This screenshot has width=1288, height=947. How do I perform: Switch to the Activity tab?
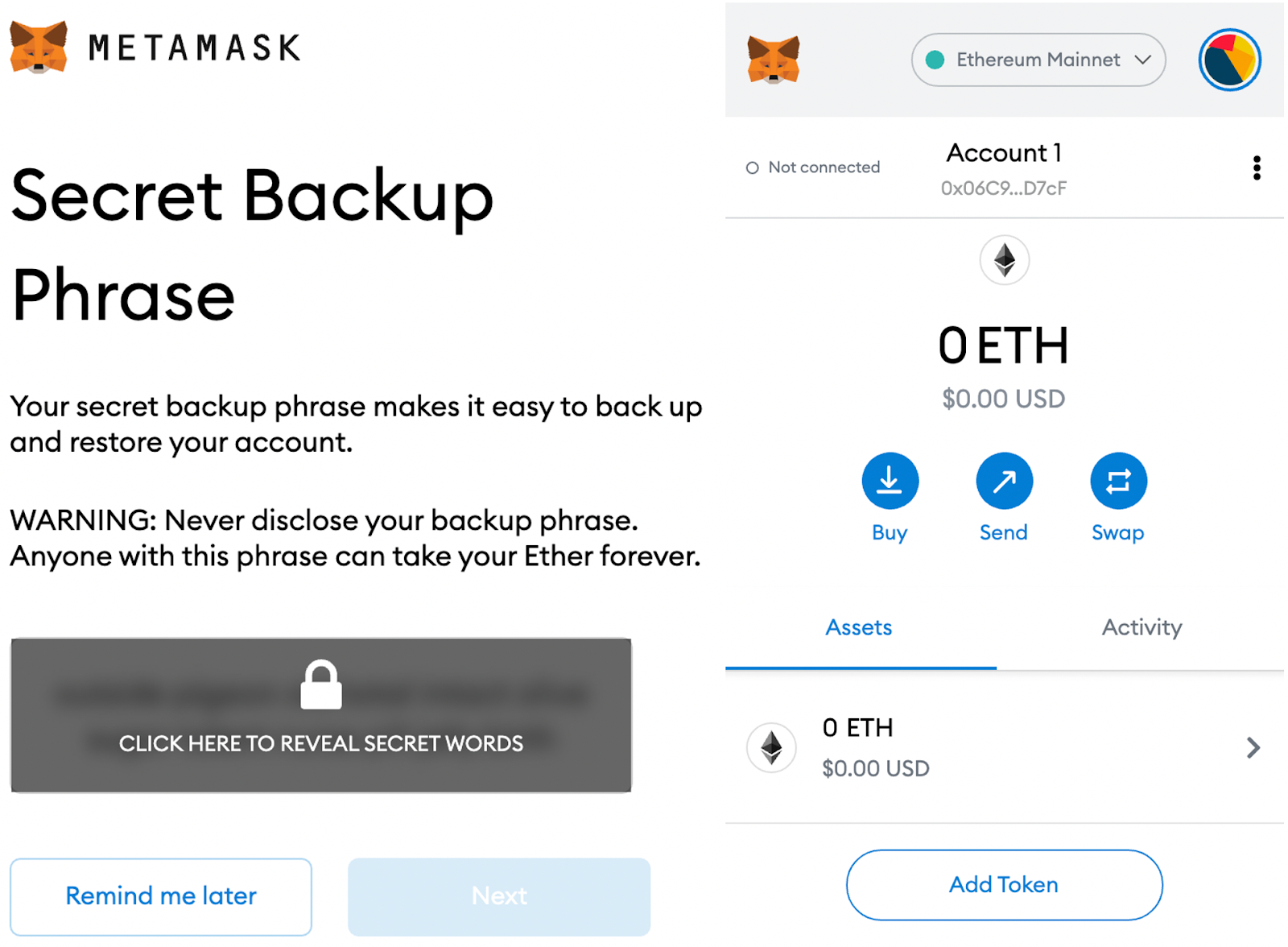(x=1141, y=628)
